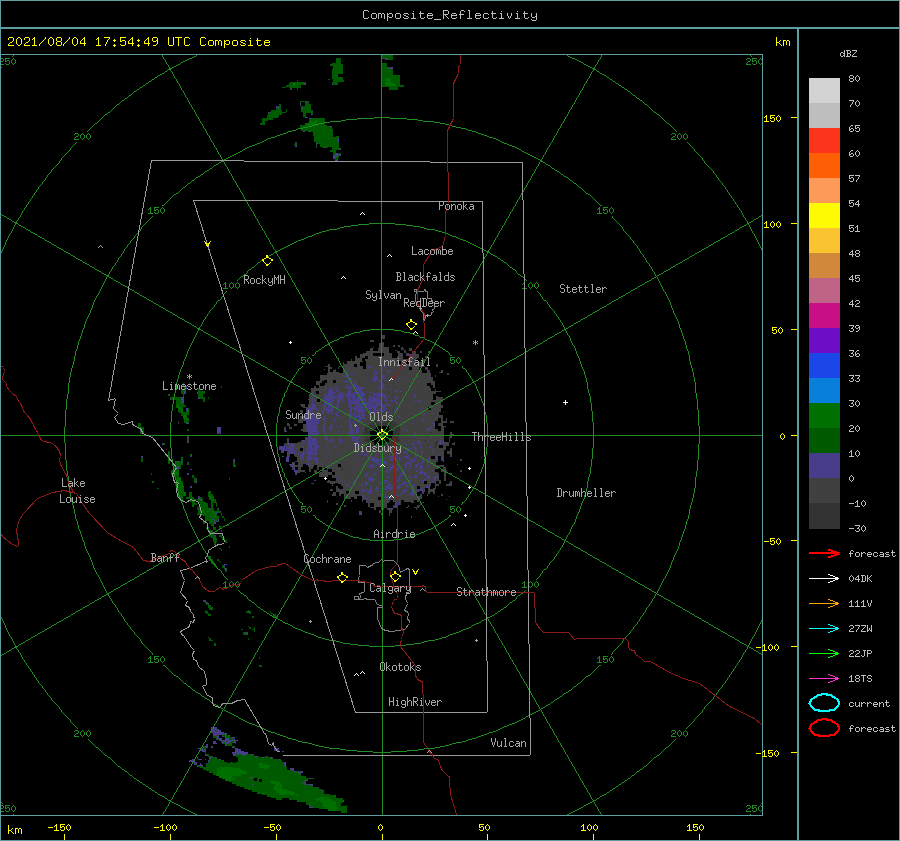
Task: Click the Lacombe city label
Action: click(432, 251)
